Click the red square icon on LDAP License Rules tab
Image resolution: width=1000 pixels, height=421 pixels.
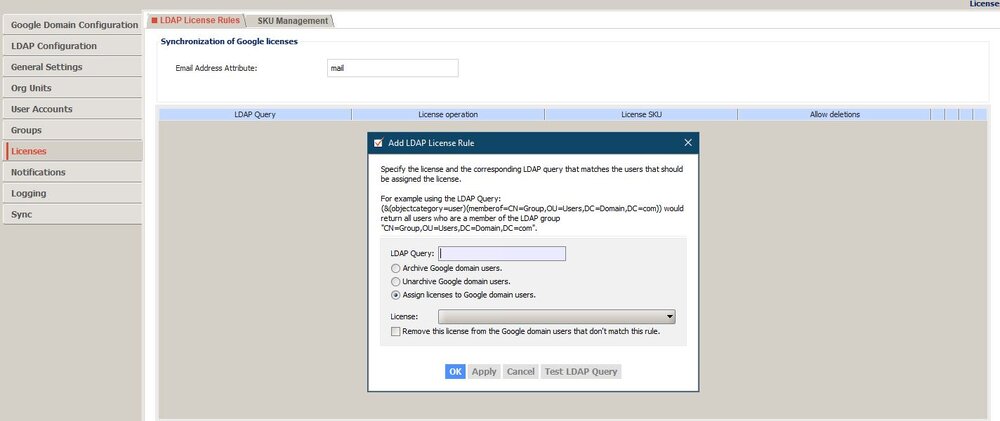tap(154, 20)
